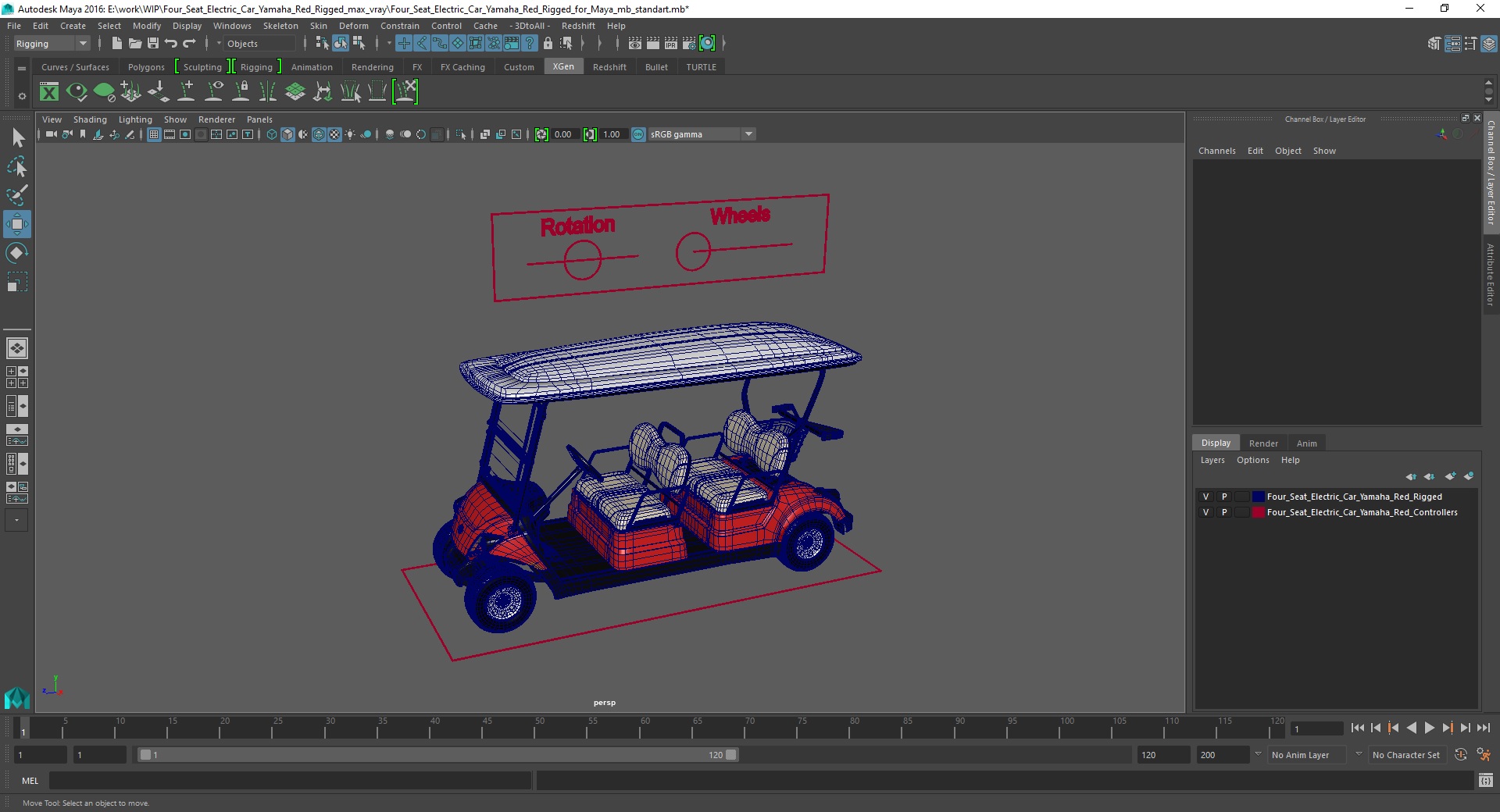Activate the Move tool
This screenshot has width=1500, height=812.
point(17,224)
